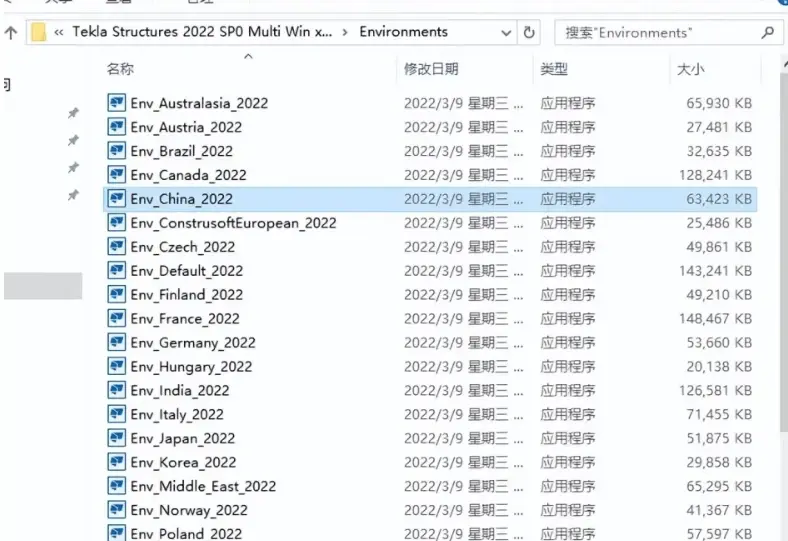Click the 128,241 KB size value
The height and width of the screenshot is (541, 788).
(x=716, y=175)
